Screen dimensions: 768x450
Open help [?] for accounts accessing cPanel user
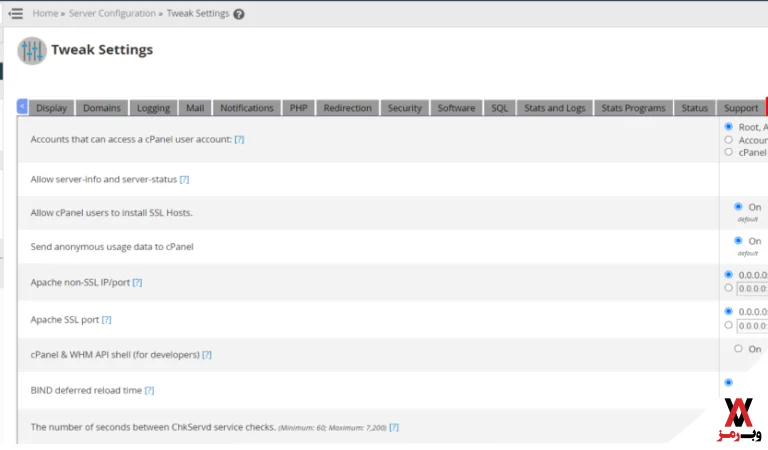point(239,140)
